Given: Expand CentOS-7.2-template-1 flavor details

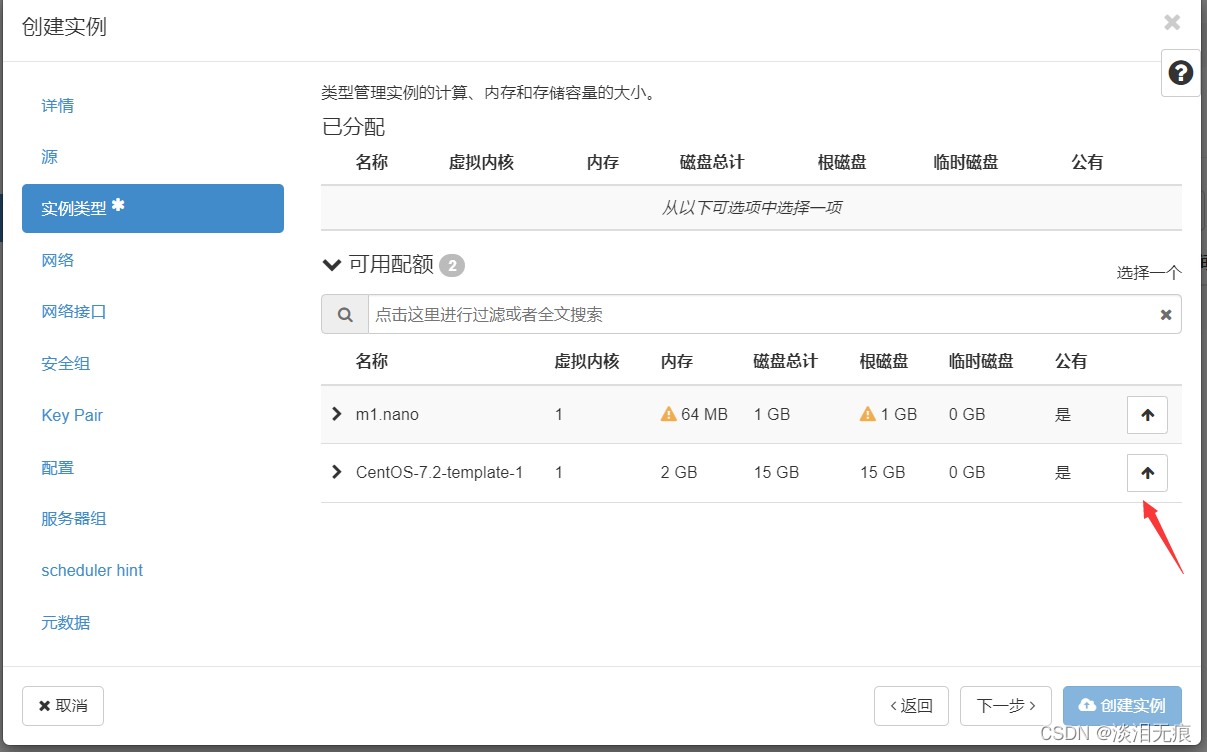Looking at the screenshot, I should [336, 472].
